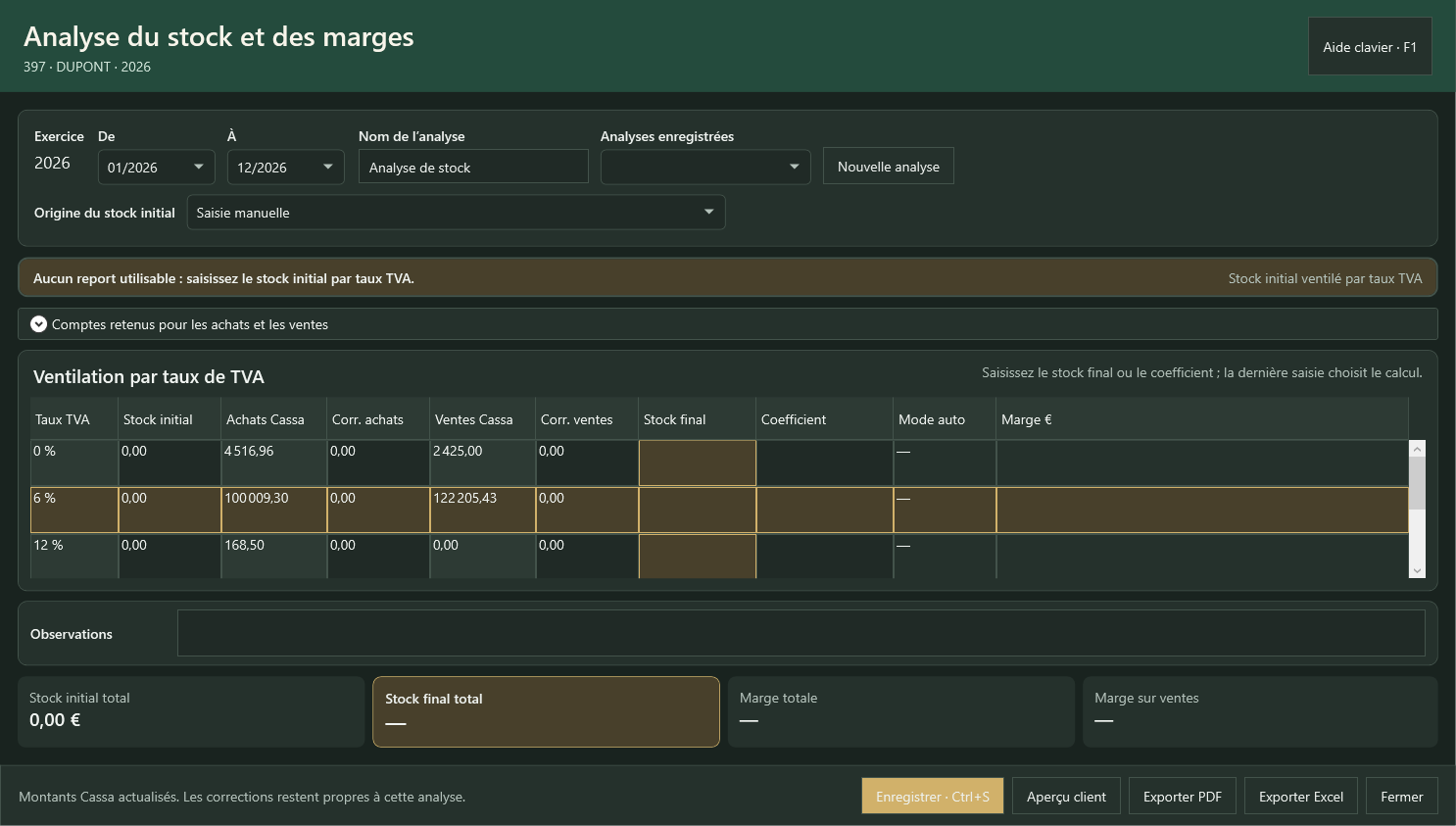The height and width of the screenshot is (826, 1456).
Task: Click the Stock final total card
Action: point(547,711)
